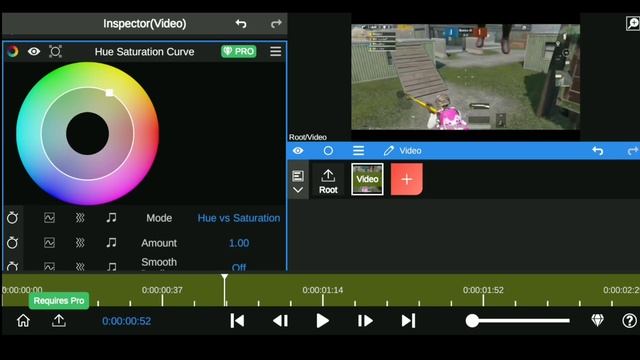This screenshot has width=640, height=360.
Task: Click inside the hue color wheel
Action: tap(87, 133)
